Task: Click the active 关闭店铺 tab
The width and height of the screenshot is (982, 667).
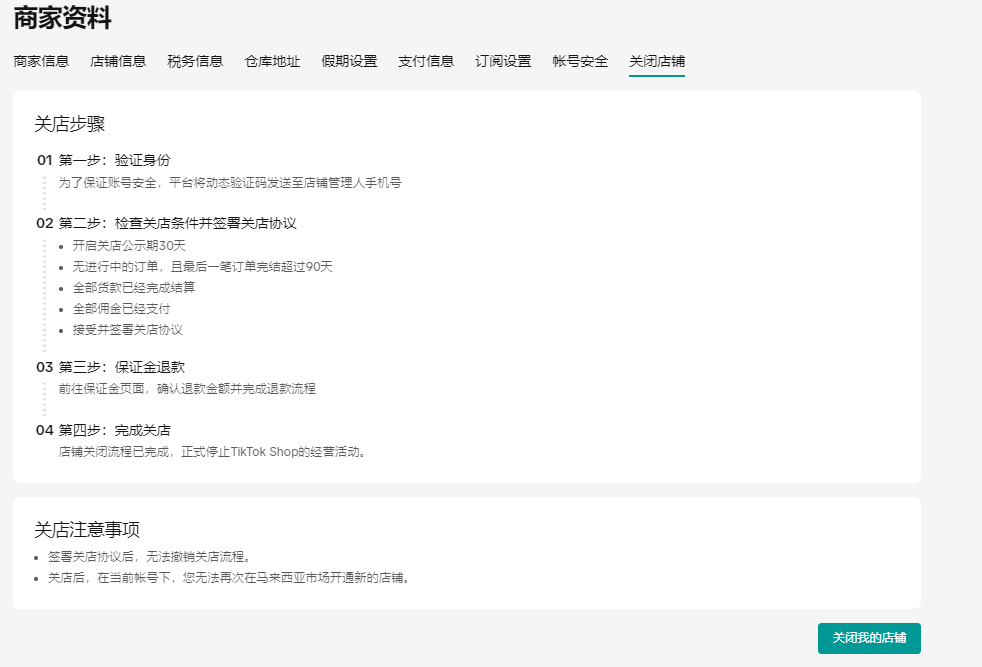Action: 657,61
